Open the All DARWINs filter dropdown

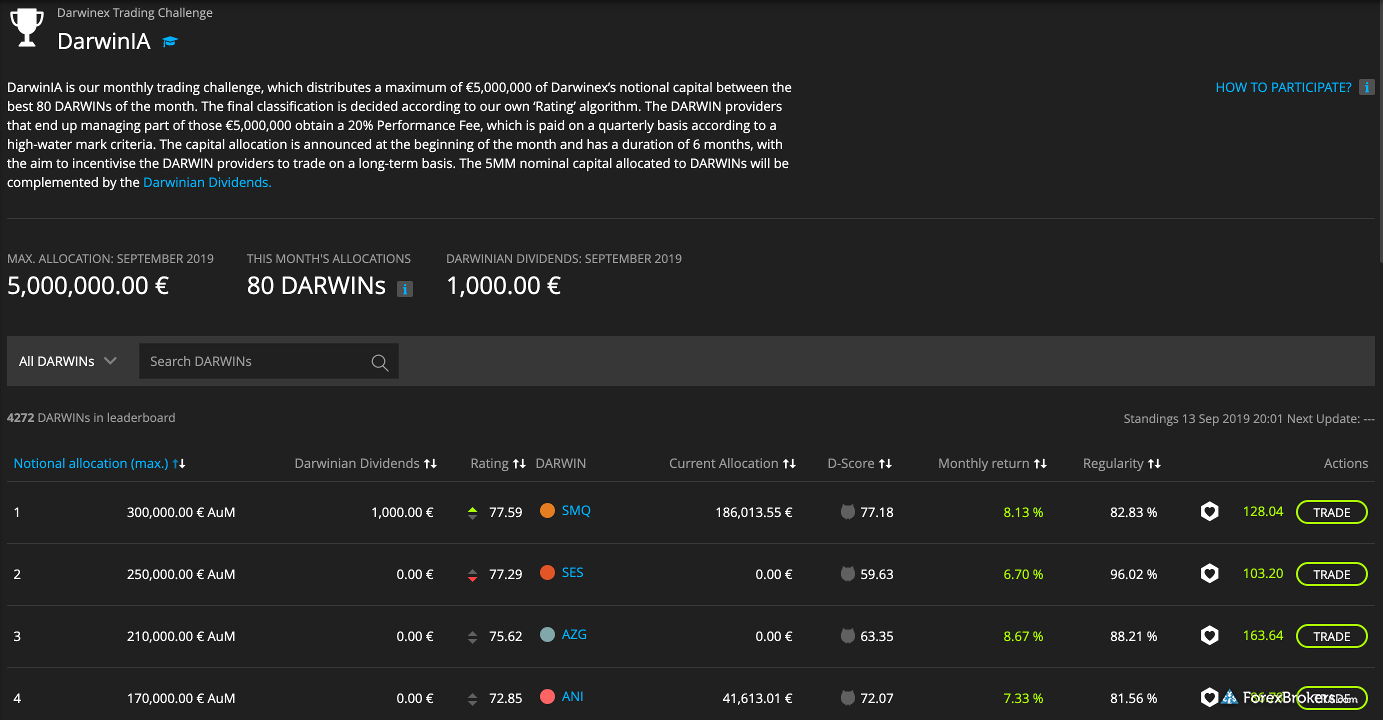(x=68, y=361)
